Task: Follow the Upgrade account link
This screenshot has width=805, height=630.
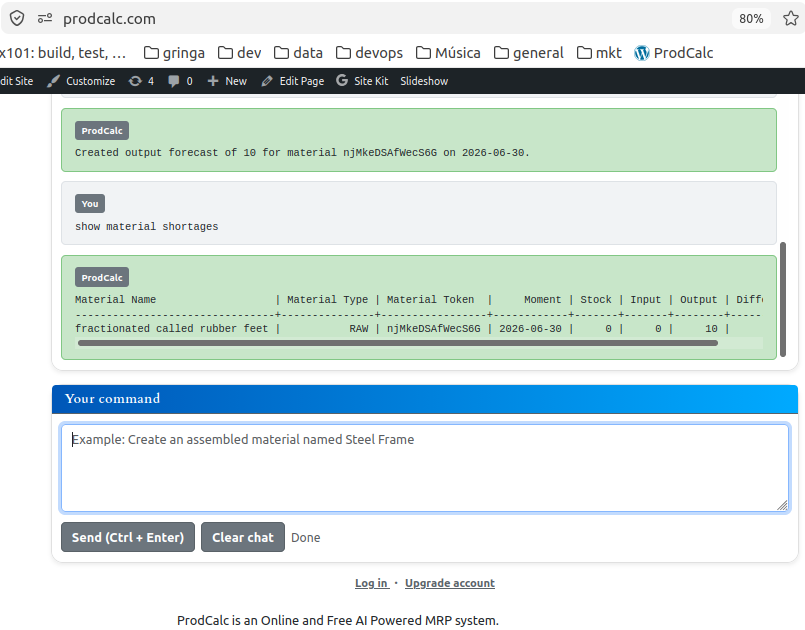Action: 450,583
